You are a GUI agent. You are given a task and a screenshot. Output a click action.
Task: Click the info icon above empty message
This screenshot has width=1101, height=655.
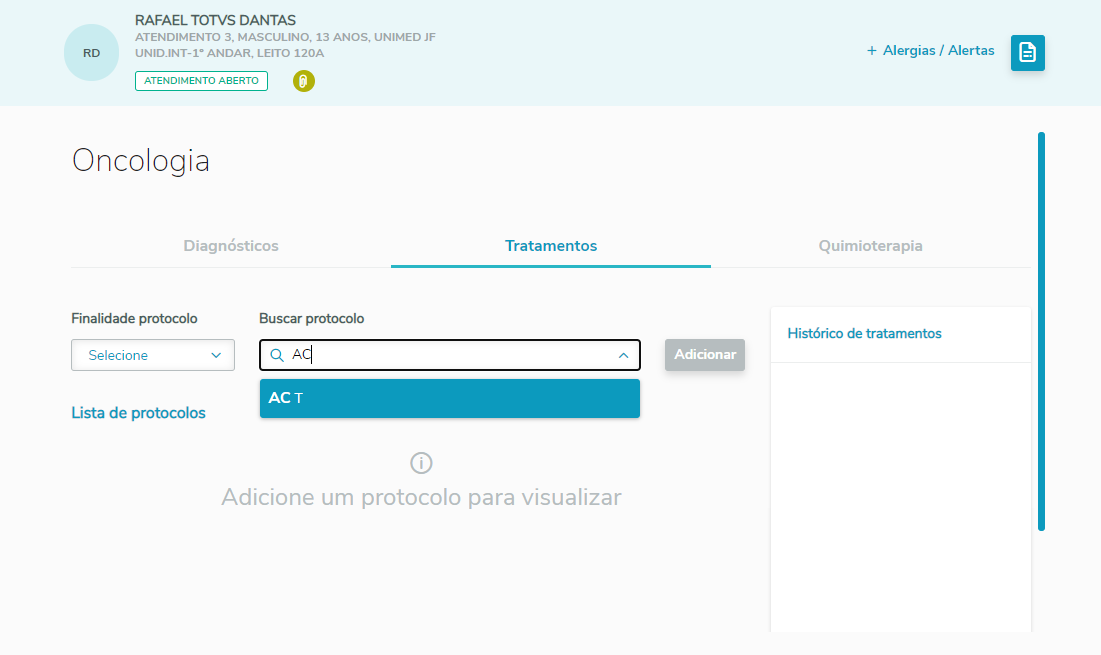(421, 463)
